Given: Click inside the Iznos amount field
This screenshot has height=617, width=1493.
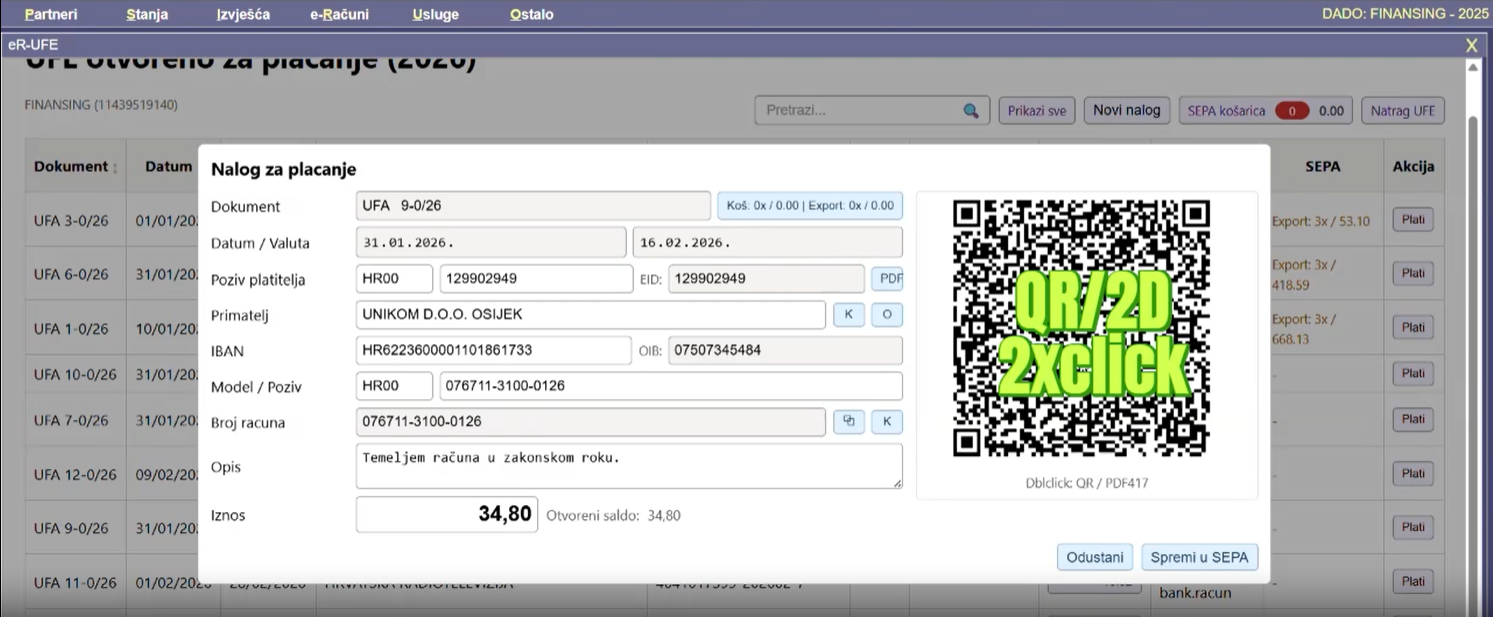Looking at the screenshot, I should coord(447,513).
